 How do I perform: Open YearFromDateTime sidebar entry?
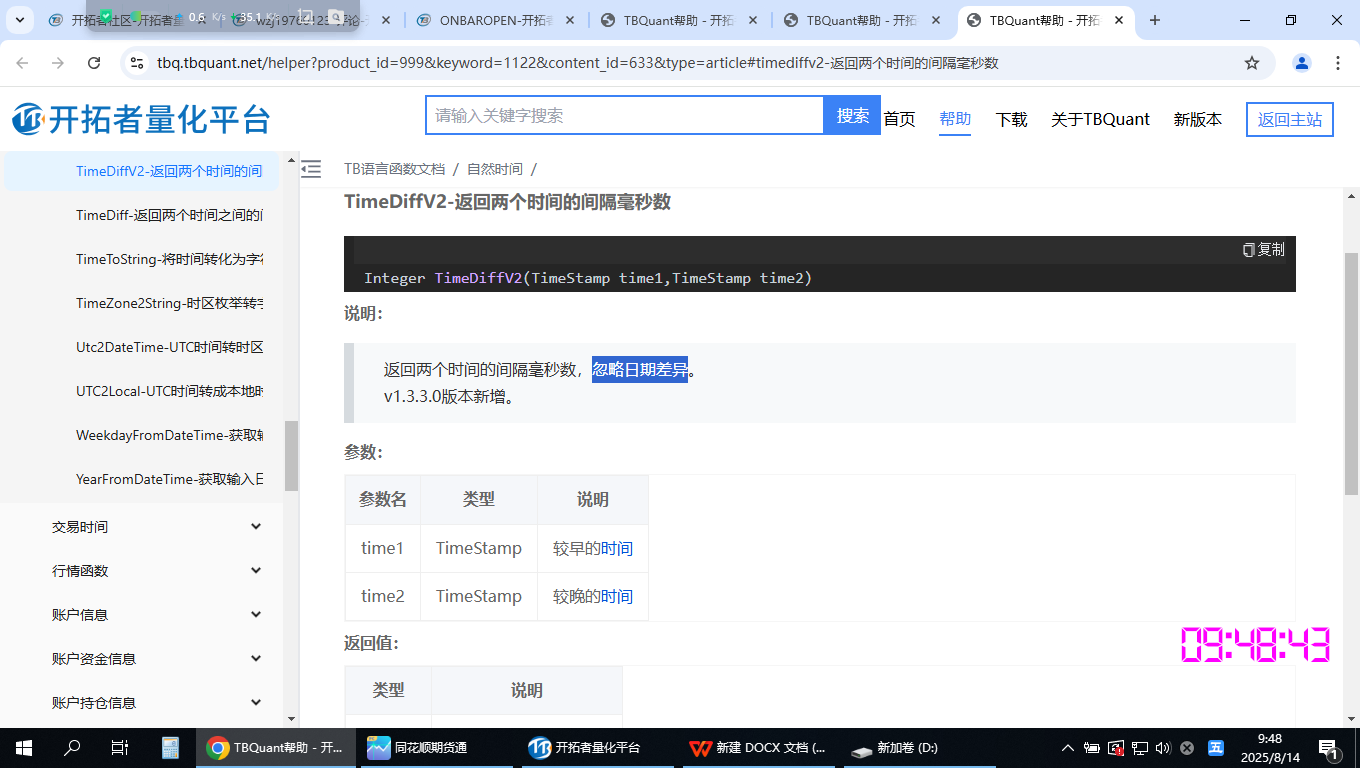click(169, 479)
